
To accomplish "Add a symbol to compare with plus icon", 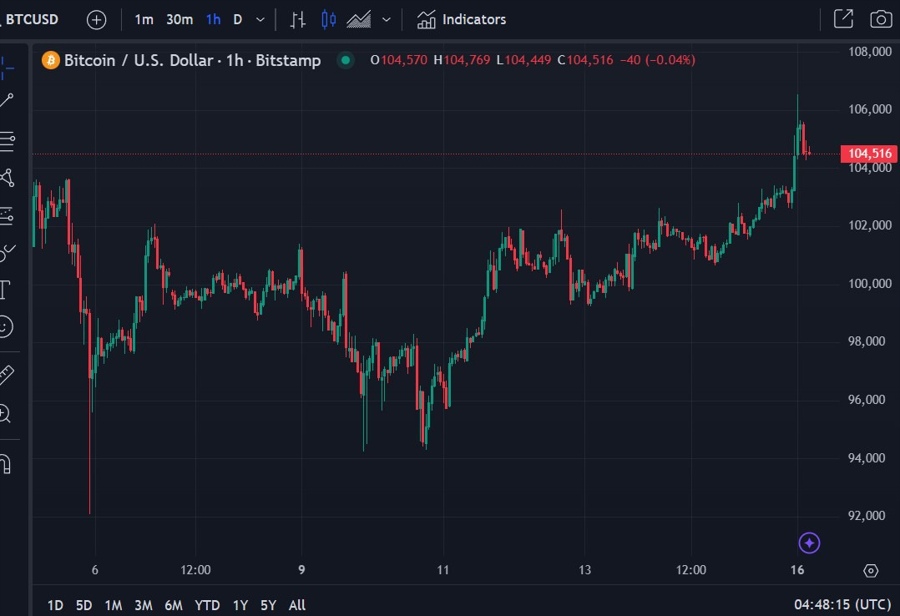I will tap(96, 20).
